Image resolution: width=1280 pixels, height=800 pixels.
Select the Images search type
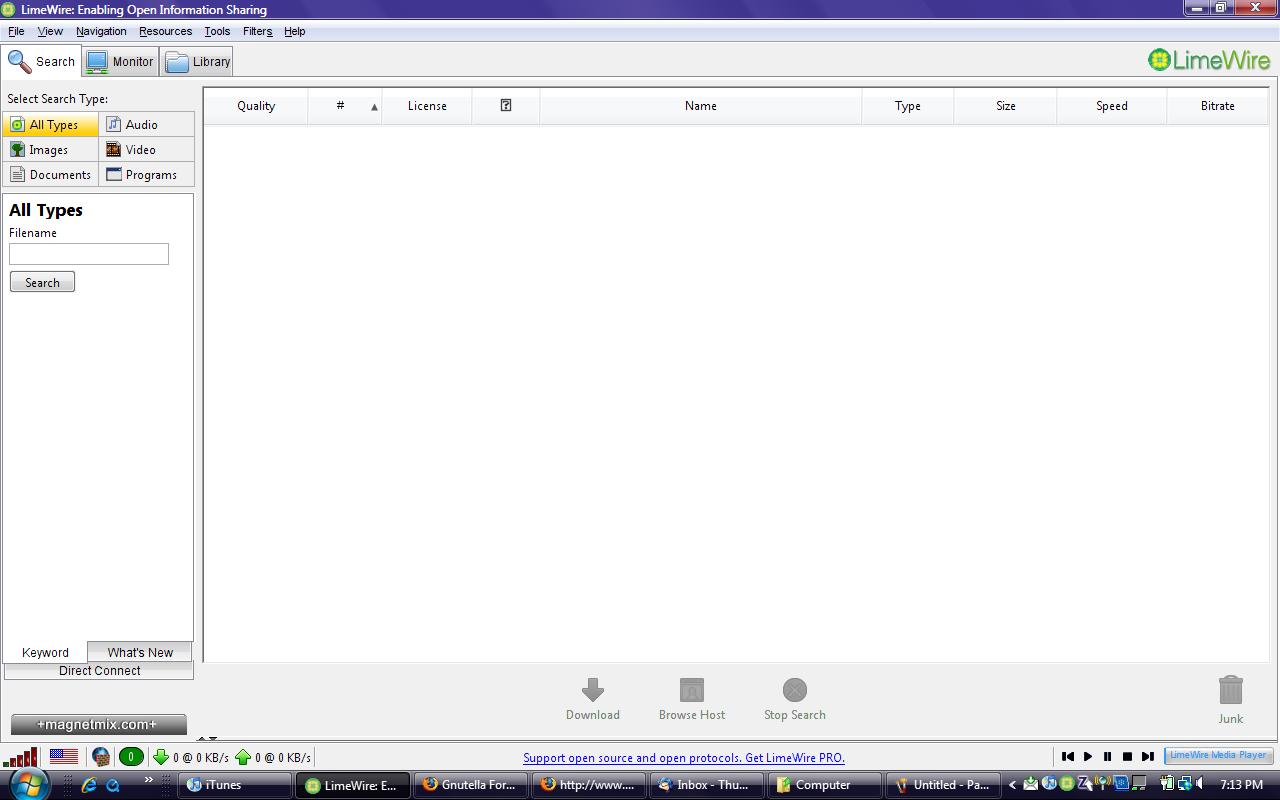pyautogui.click(x=51, y=149)
